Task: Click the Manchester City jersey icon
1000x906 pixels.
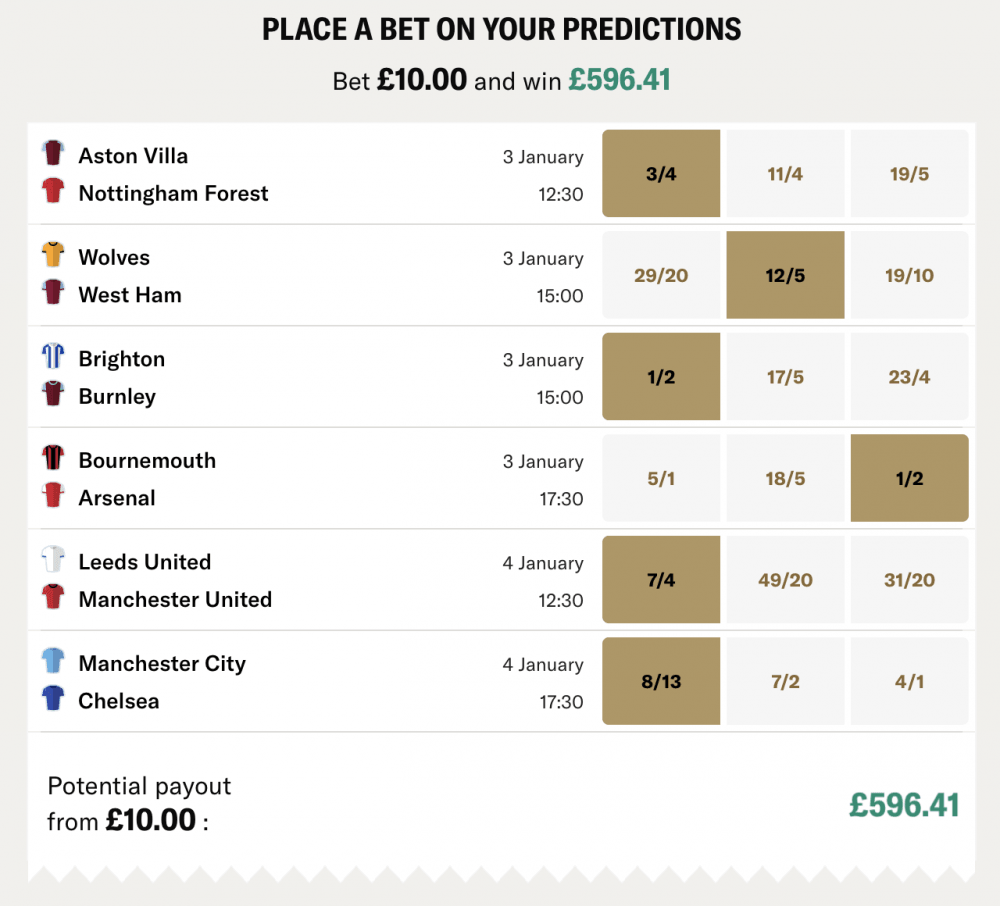Action: pyautogui.click(x=53, y=663)
